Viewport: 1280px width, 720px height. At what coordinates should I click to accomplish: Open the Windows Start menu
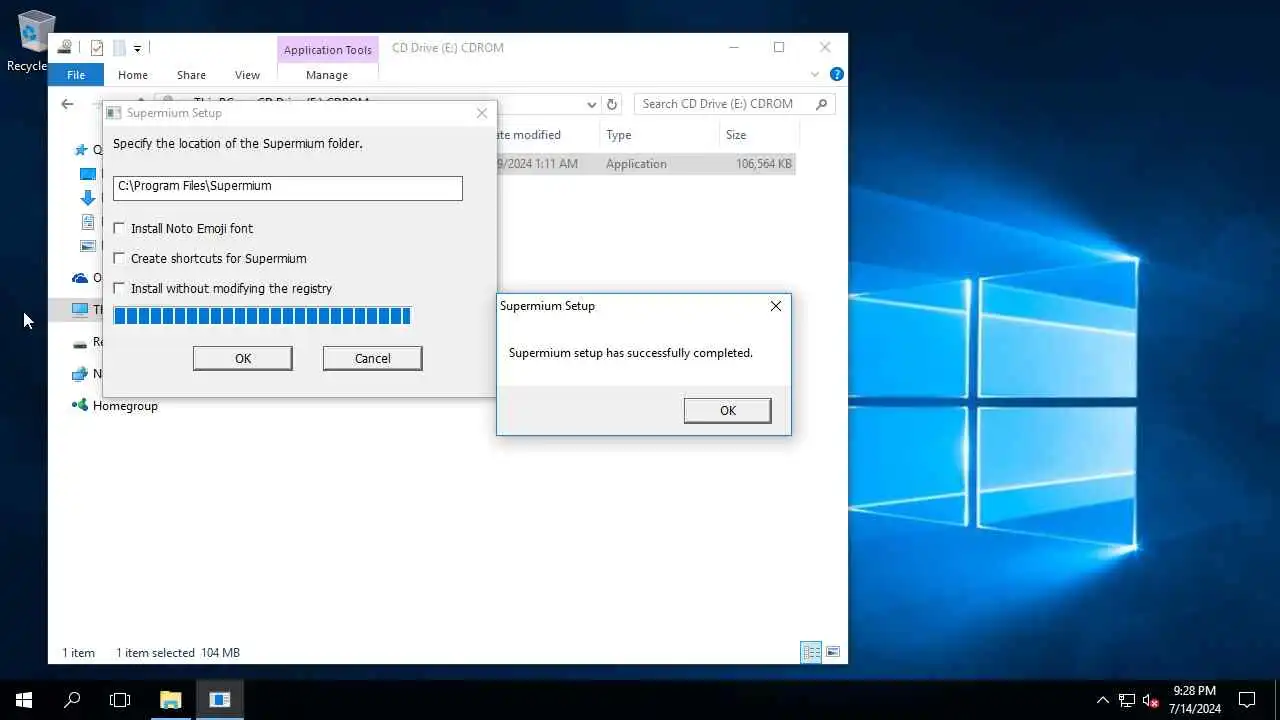[24, 700]
